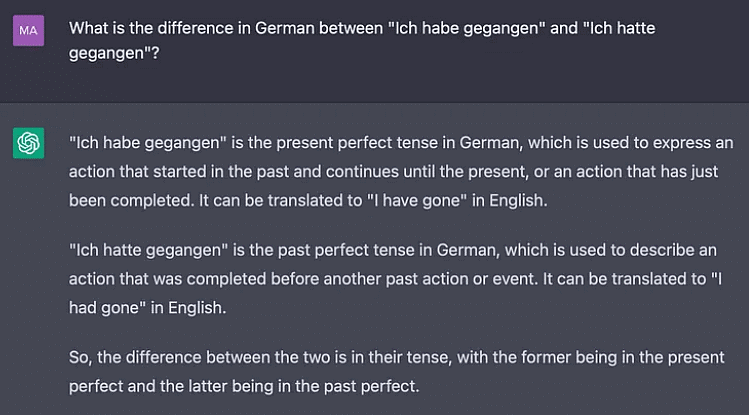Click "Ich hatte" at the end of the question's first line

tap(619, 28)
